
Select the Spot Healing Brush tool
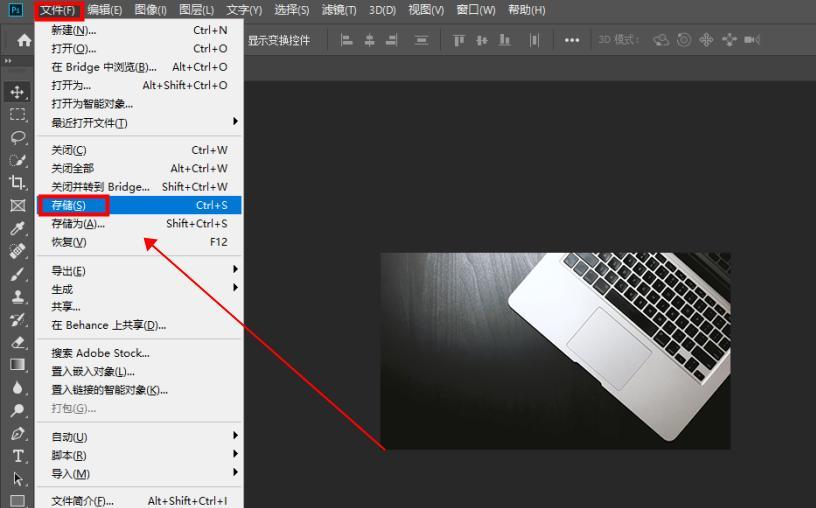17,251
